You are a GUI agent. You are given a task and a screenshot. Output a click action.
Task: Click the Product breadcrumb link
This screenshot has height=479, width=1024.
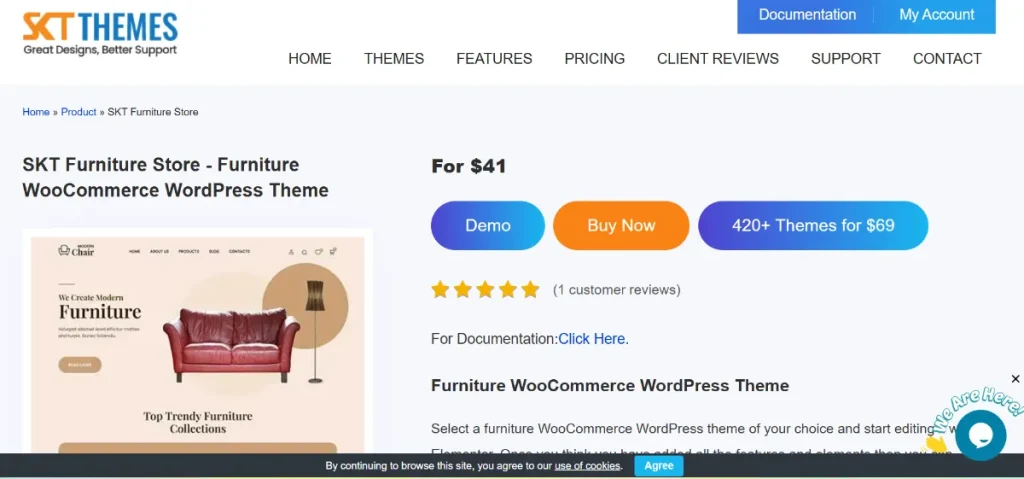click(x=78, y=112)
